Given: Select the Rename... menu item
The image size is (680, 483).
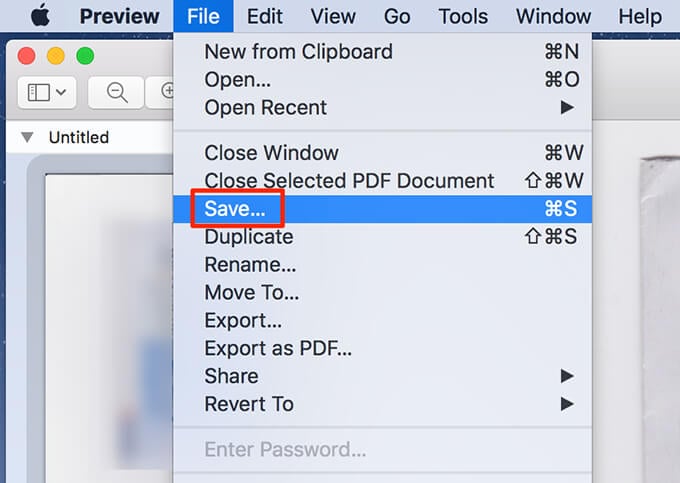Looking at the screenshot, I should 382,264.
